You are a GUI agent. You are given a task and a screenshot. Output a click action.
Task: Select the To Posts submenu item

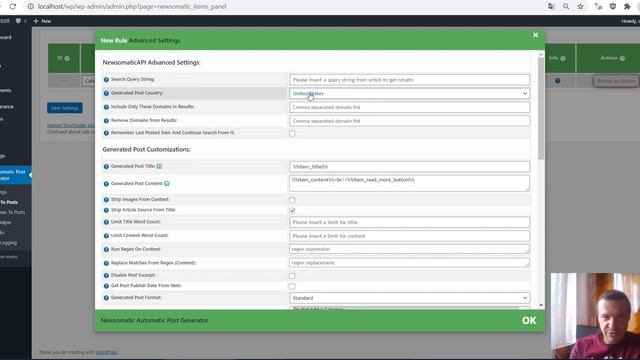coord(9,202)
